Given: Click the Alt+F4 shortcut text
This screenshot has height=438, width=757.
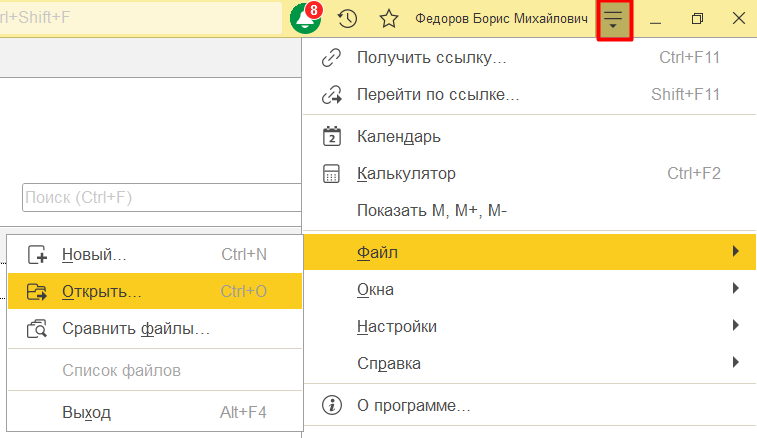Looking at the screenshot, I should [x=243, y=412].
